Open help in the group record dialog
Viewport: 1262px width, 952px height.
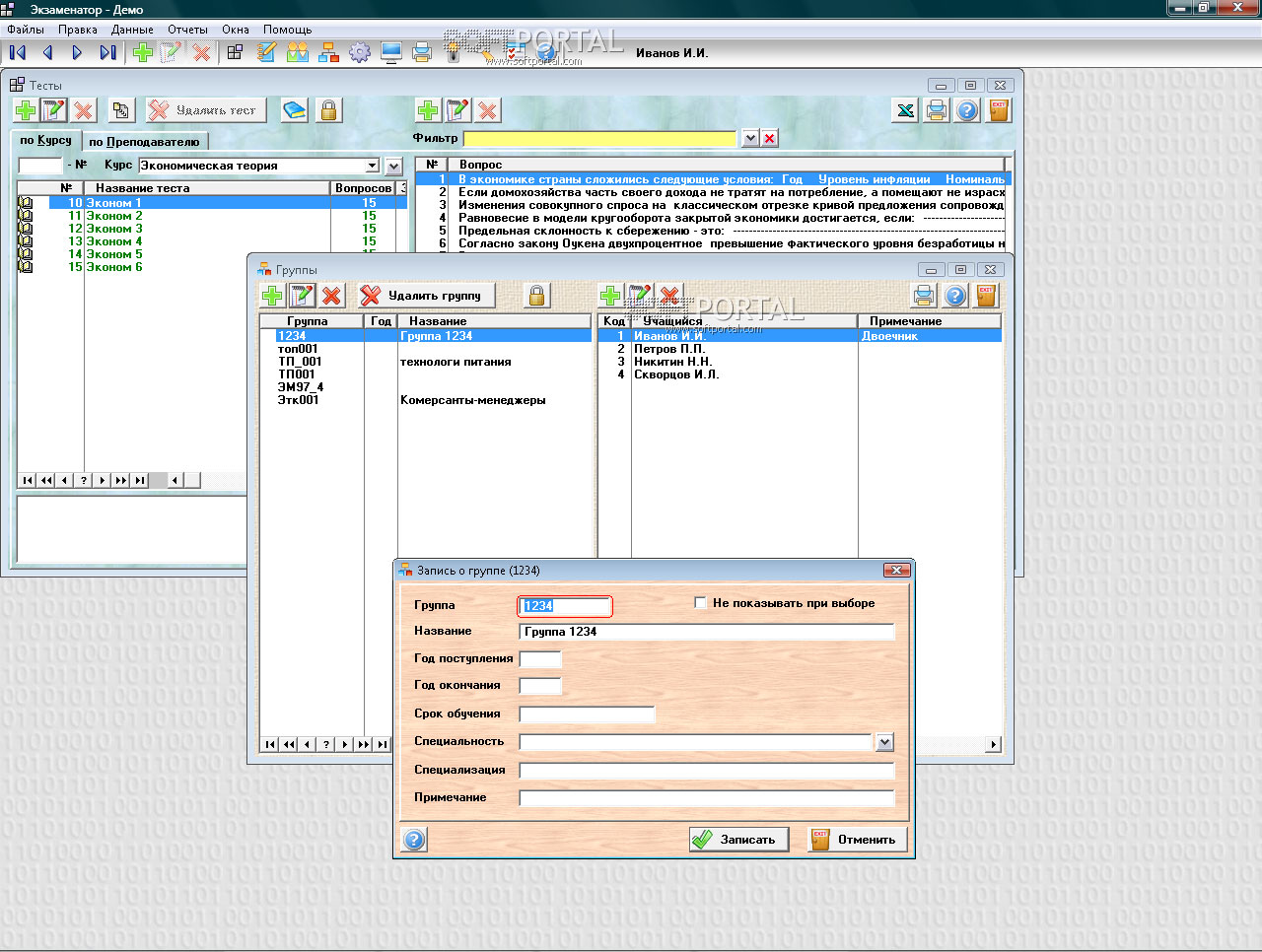(414, 840)
